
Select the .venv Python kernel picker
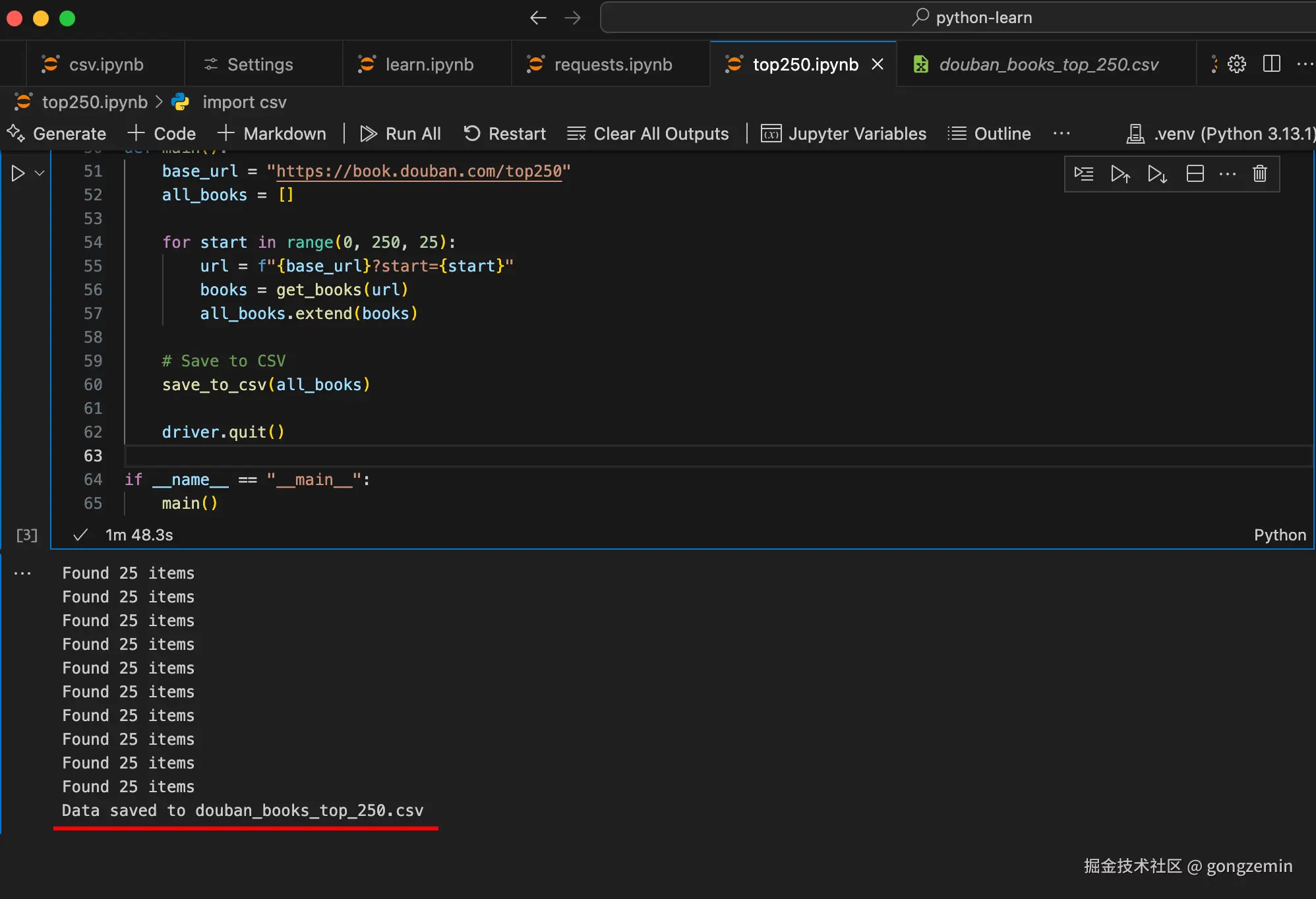(x=1220, y=134)
